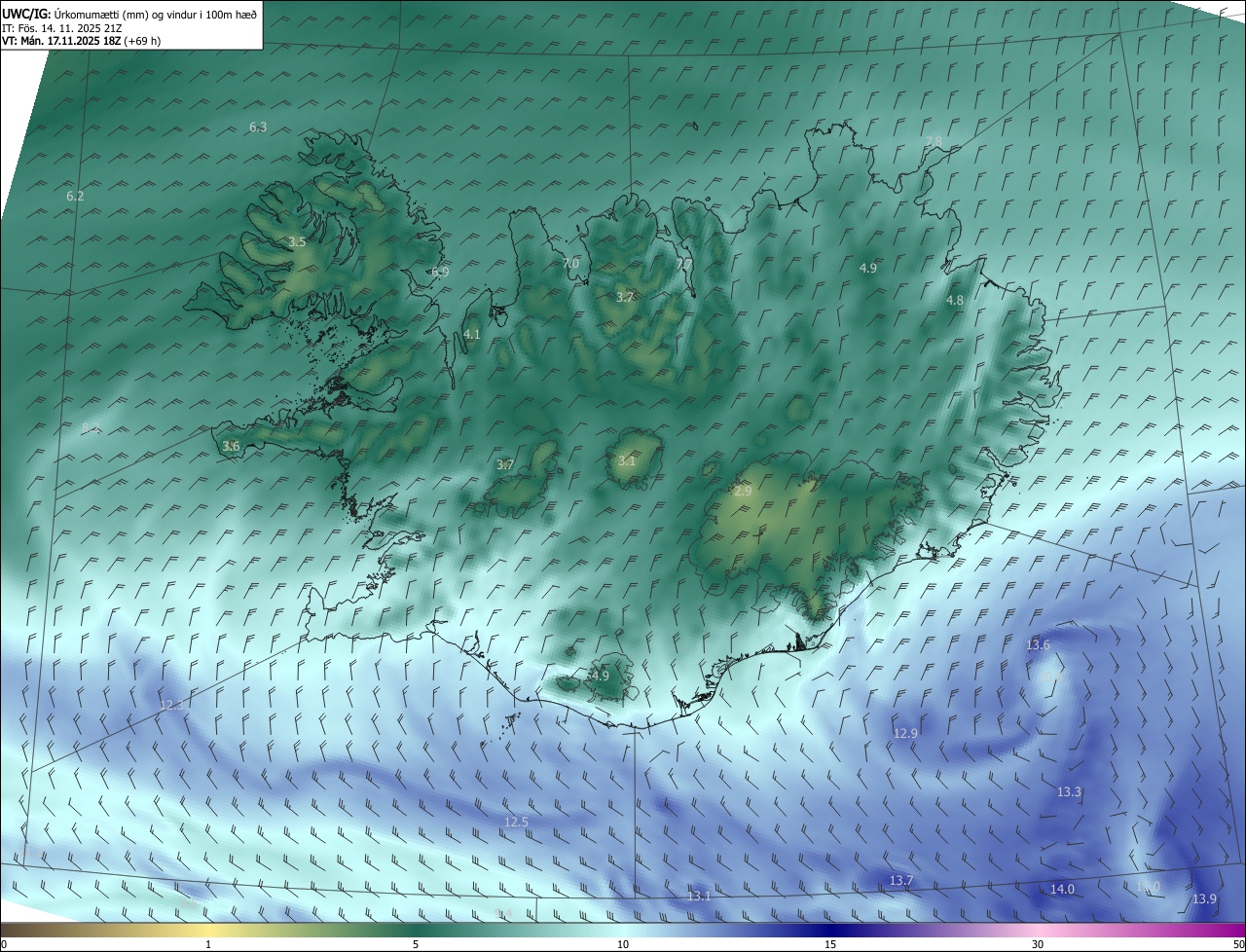
Task: Click the 15 tick on the color scale
Action: (x=830, y=944)
